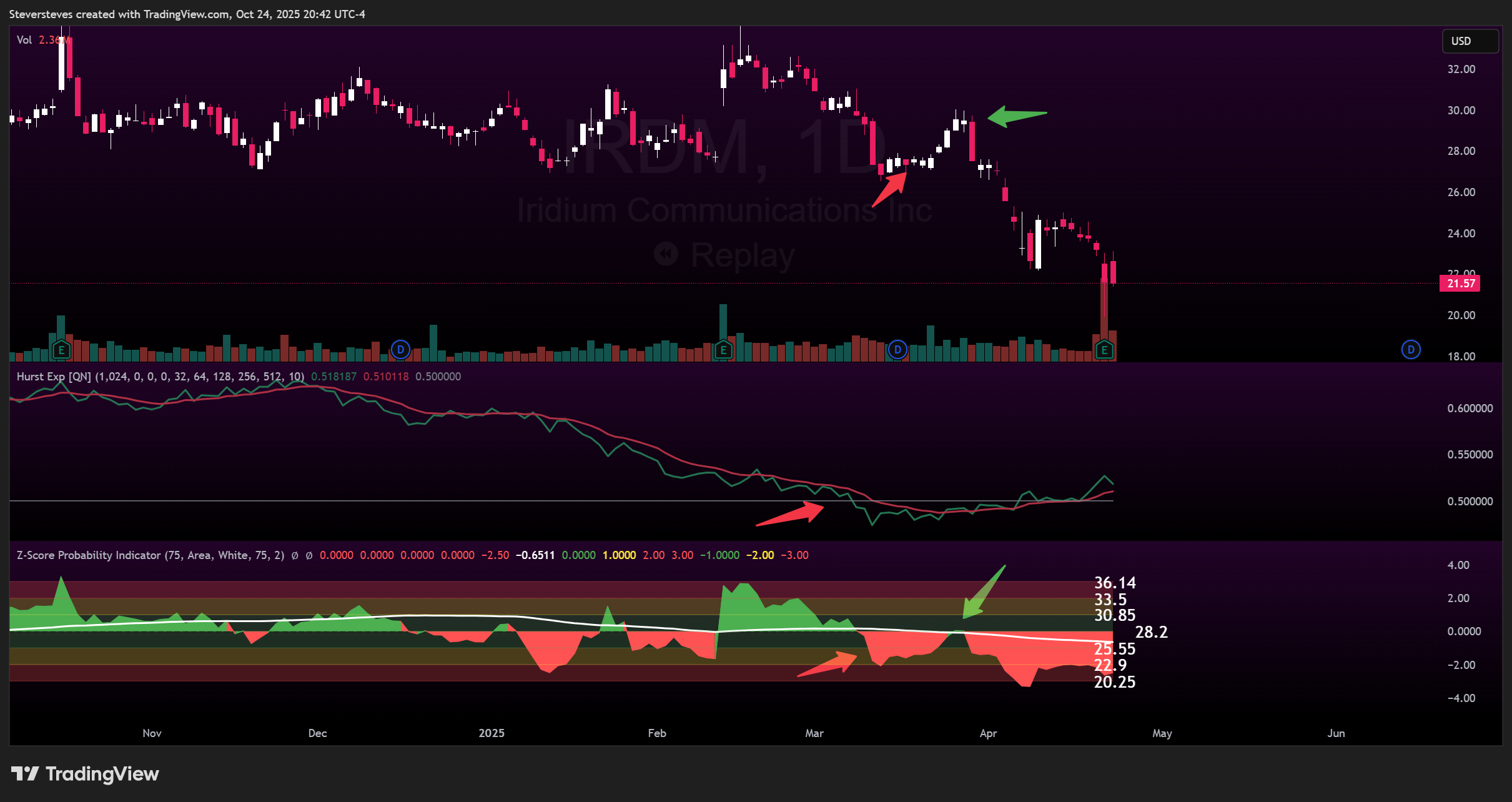This screenshot has width=1512, height=802.
Task: Select the 21.57 current price label
Action: point(1461,283)
